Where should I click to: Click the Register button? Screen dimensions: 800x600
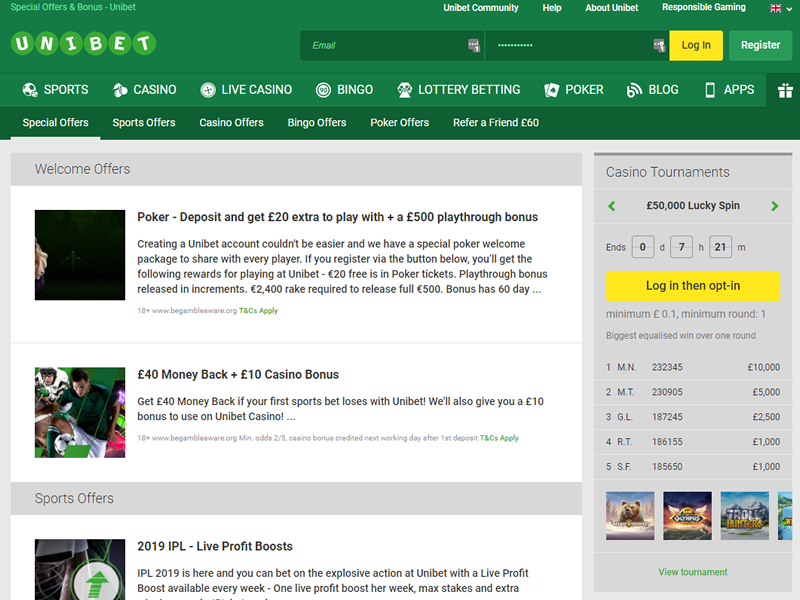[760, 45]
